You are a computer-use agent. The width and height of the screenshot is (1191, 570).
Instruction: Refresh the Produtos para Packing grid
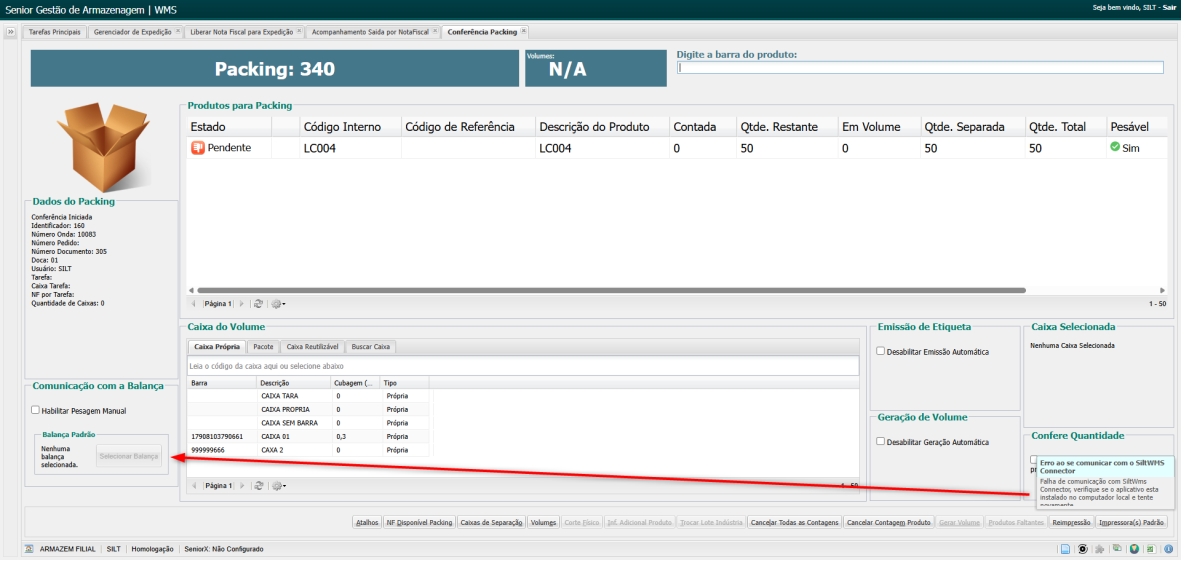258,304
